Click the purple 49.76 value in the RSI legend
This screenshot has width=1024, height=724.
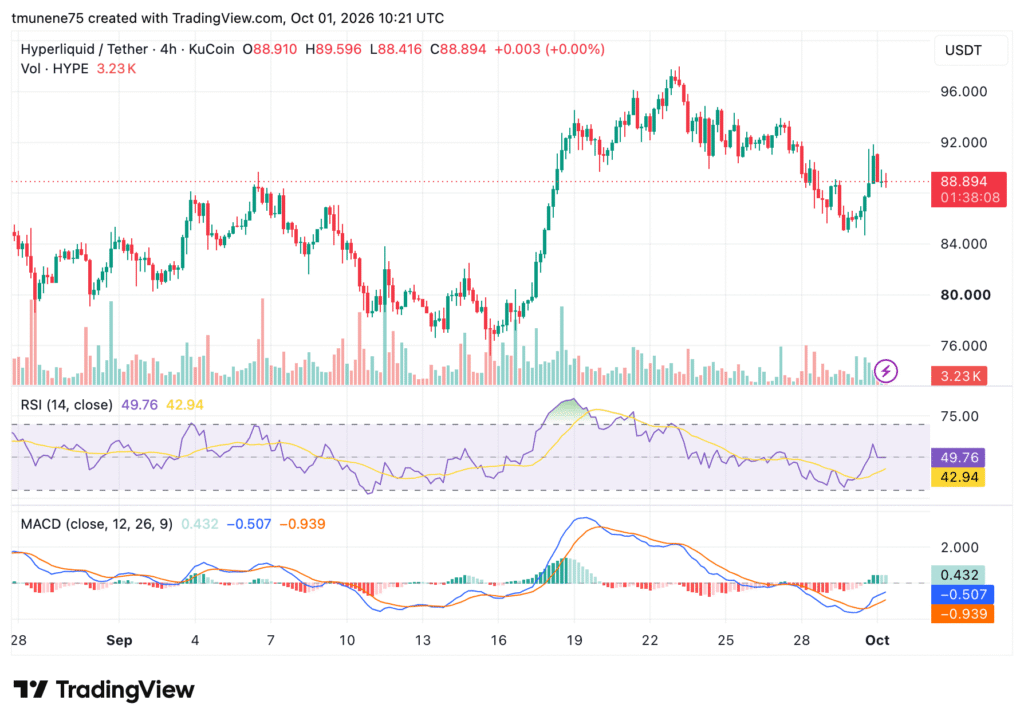click(139, 405)
